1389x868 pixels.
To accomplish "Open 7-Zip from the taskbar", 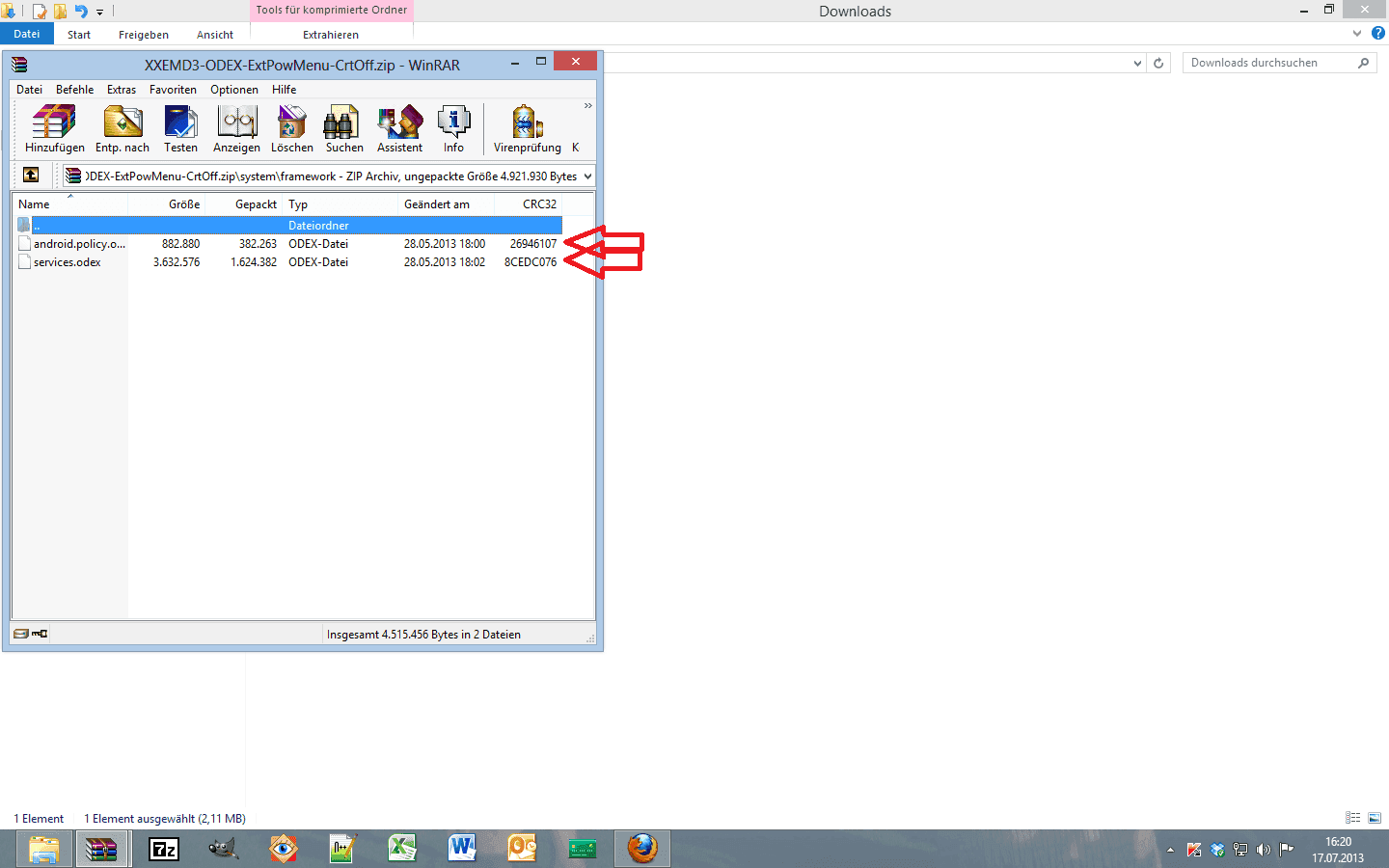I will click(x=164, y=849).
